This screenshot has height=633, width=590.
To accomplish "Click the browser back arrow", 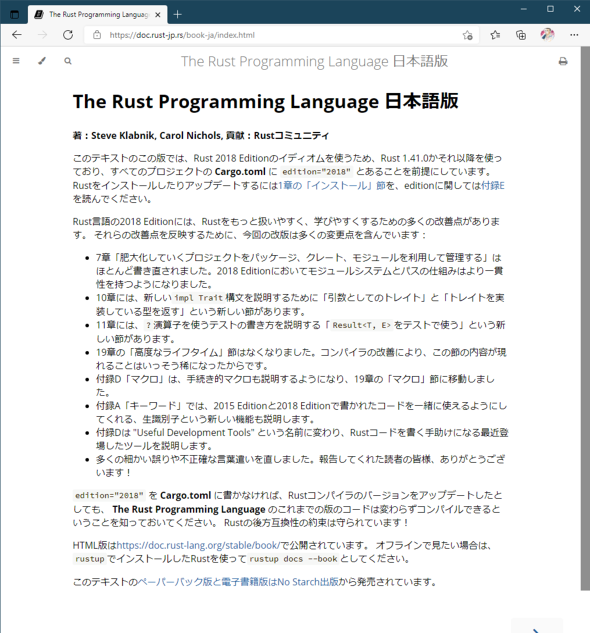I will [x=17, y=35].
